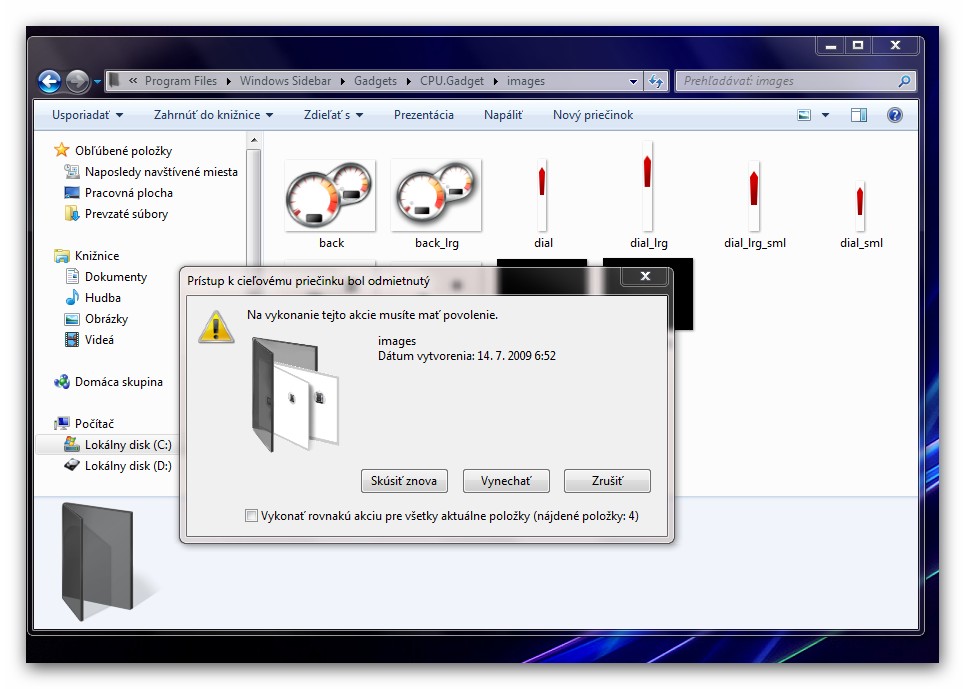This screenshot has width=965, height=689.
Task: Open the Usporiadať menu
Action: click(x=87, y=115)
